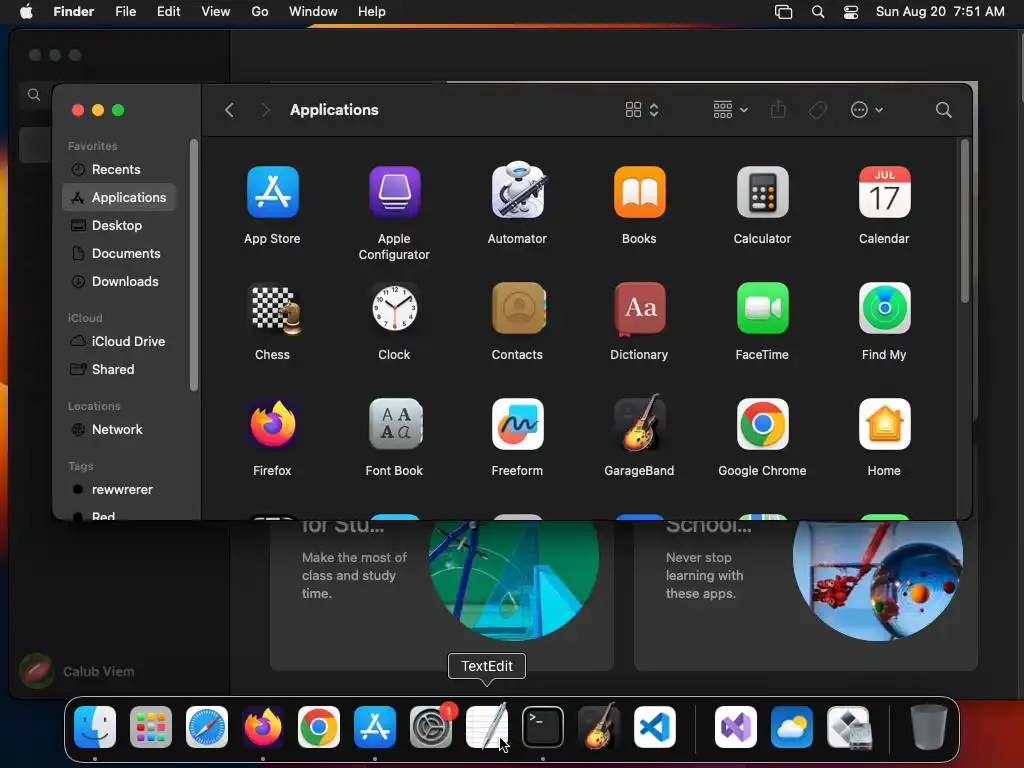Click the Finder icon in the Dock
The height and width of the screenshot is (768, 1024).
[95, 727]
